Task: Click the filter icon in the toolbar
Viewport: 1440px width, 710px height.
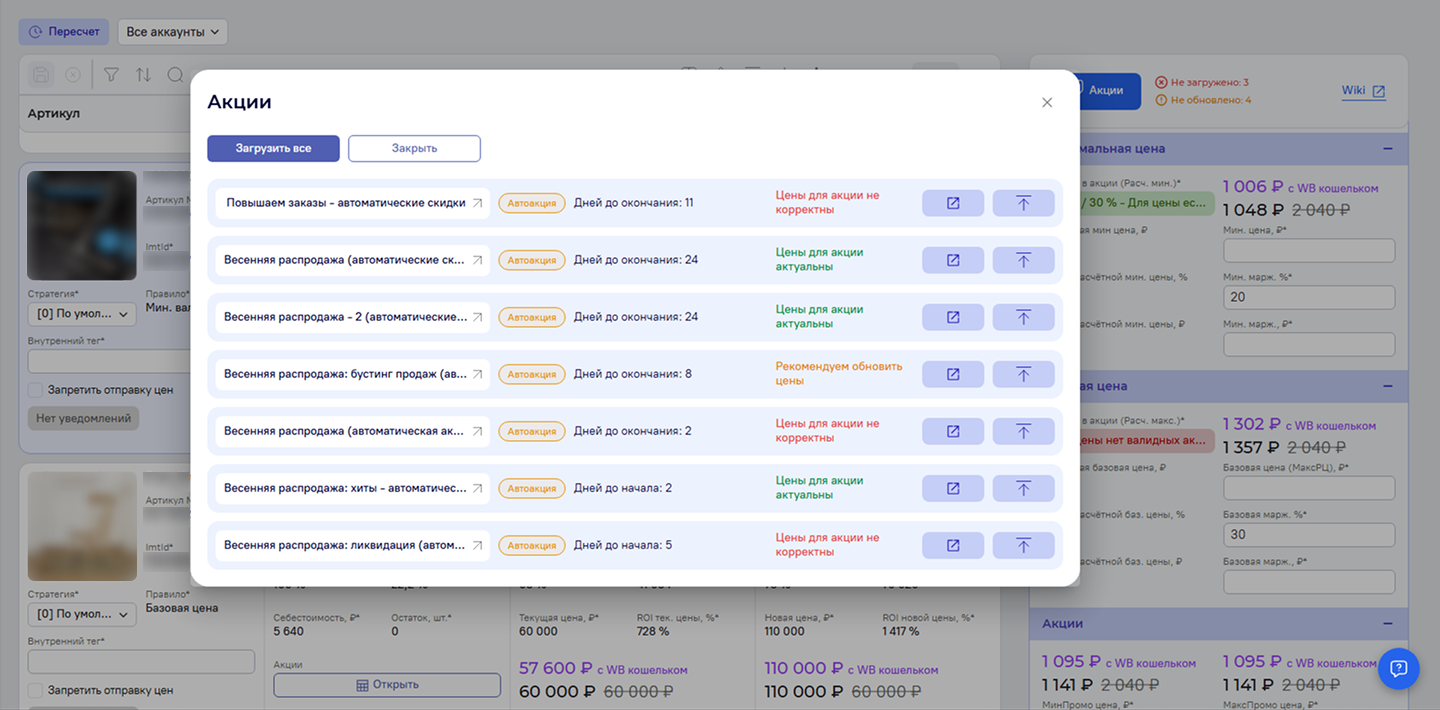Action: click(x=111, y=75)
